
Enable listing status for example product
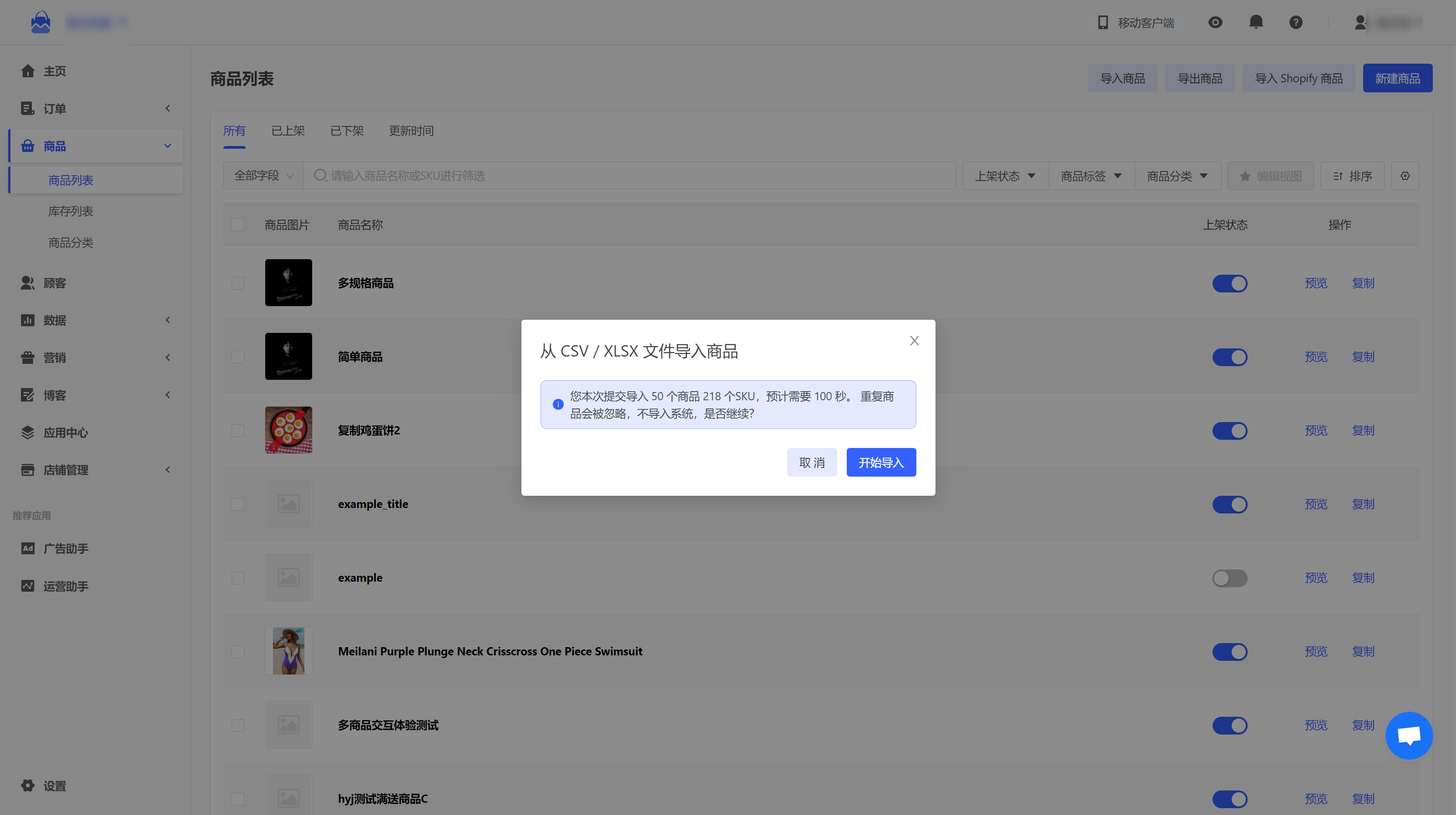pos(1229,579)
